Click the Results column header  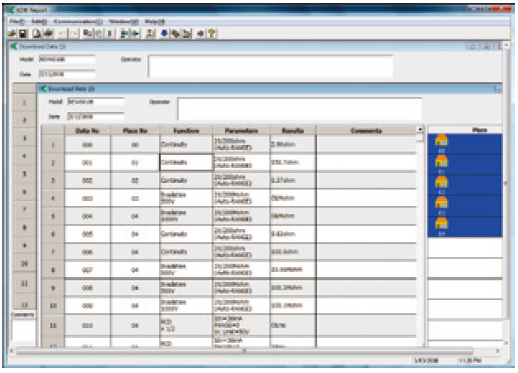coord(293,131)
